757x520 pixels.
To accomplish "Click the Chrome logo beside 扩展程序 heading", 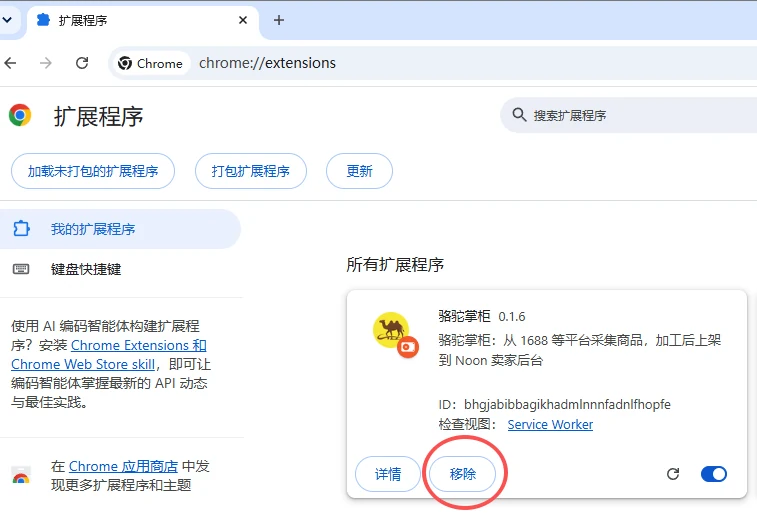I will coord(20,115).
